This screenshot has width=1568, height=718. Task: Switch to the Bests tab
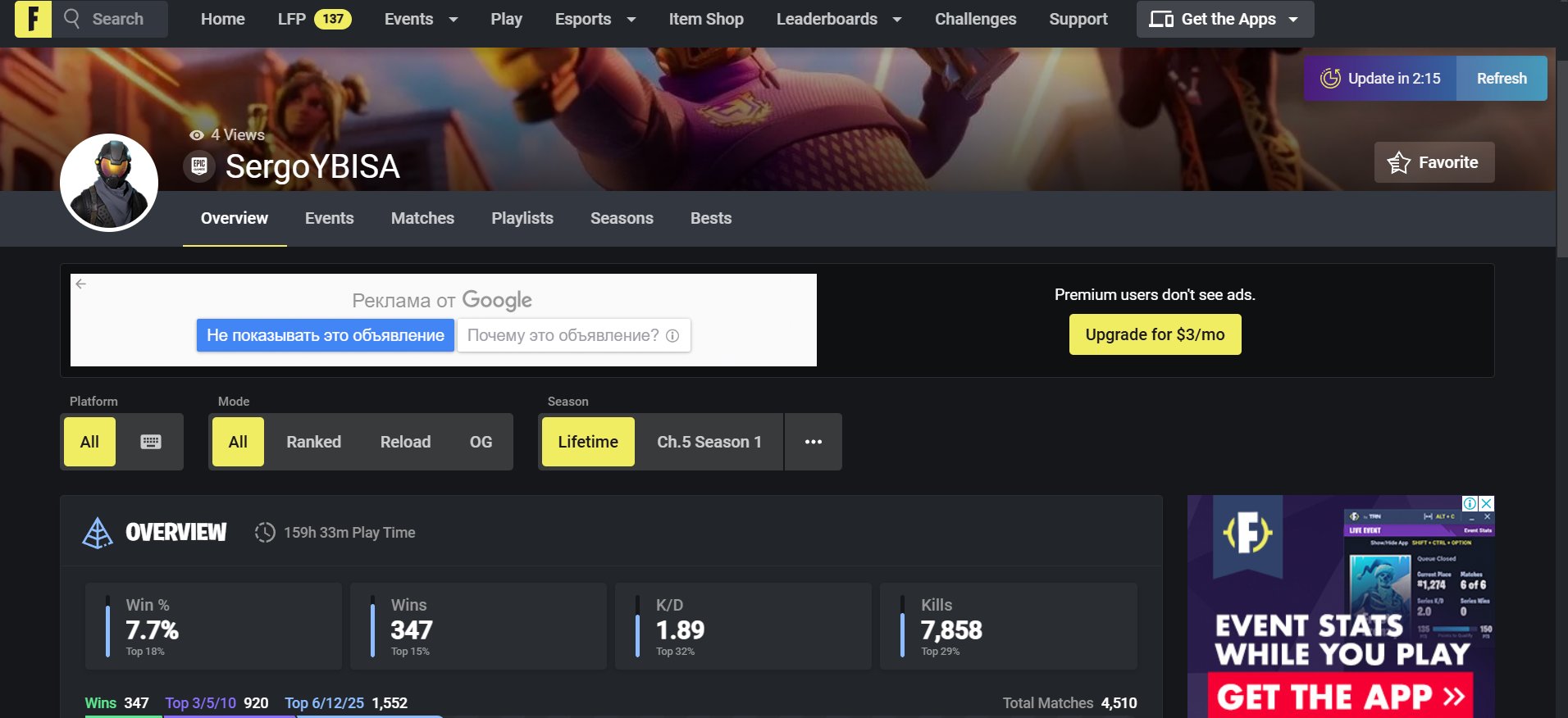pyautogui.click(x=711, y=218)
